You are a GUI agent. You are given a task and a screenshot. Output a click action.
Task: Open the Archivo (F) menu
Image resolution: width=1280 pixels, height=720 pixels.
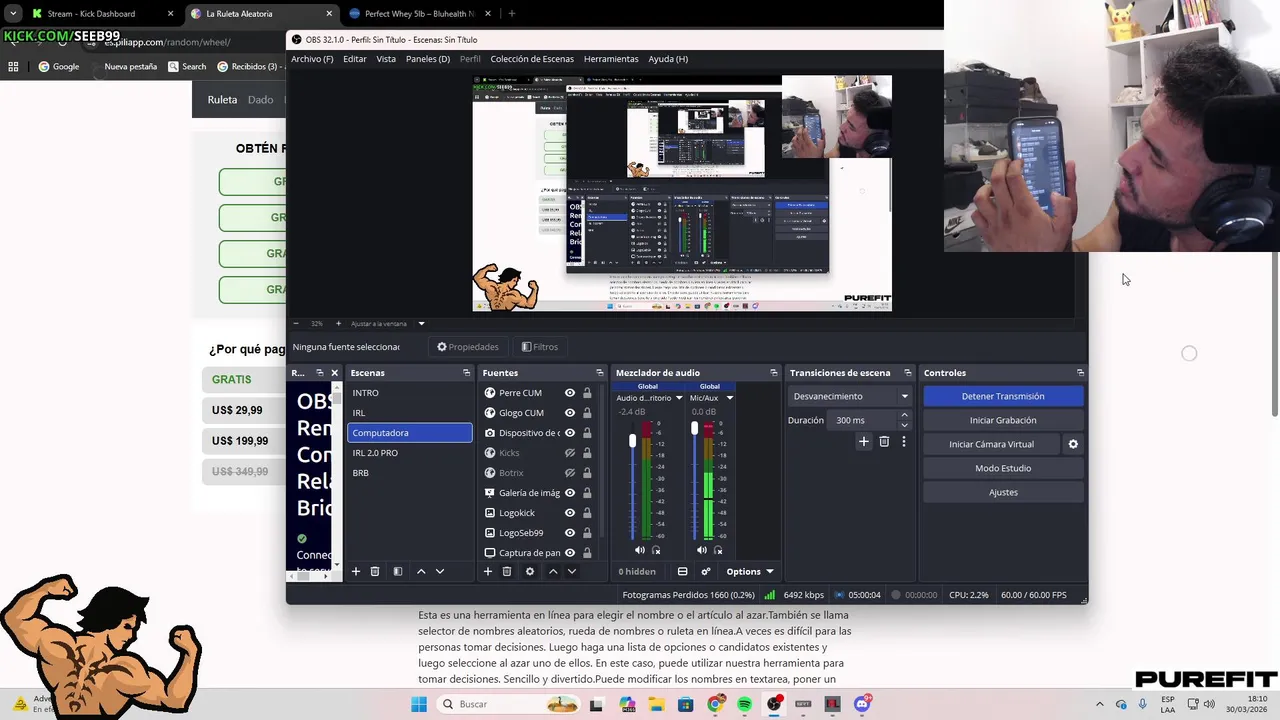[x=312, y=59]
